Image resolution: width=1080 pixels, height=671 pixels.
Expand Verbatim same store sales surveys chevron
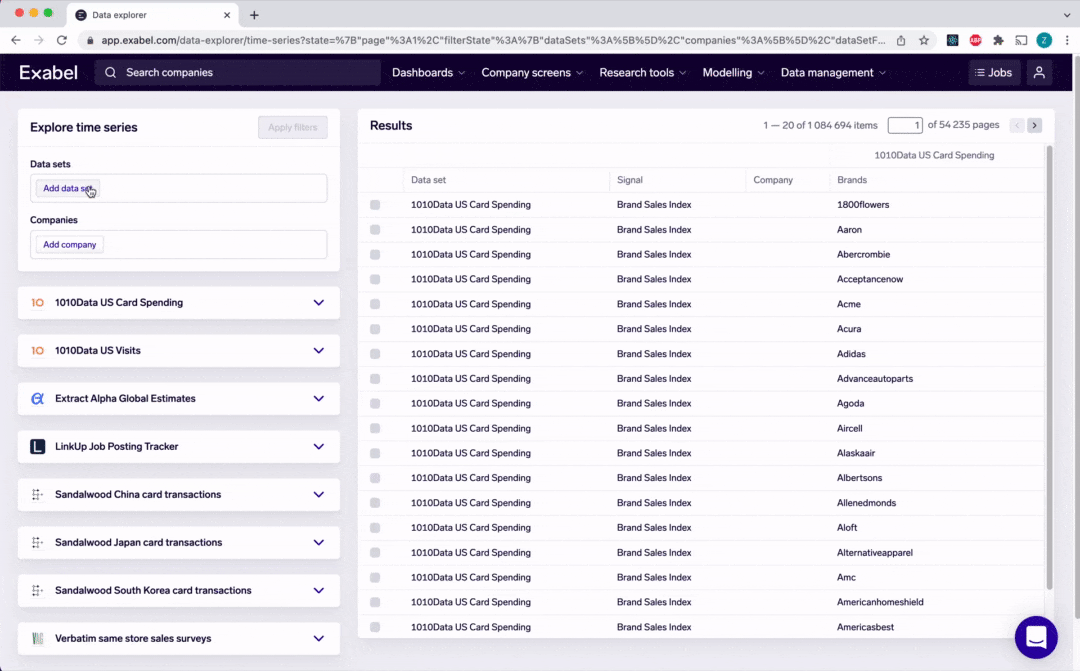(x=319, y=639)
